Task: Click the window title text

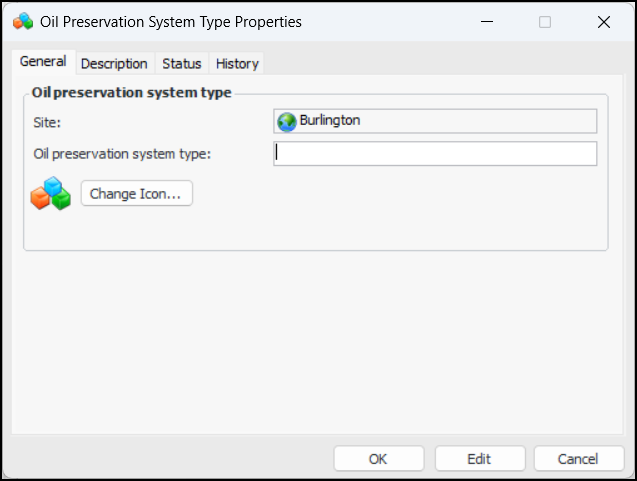Action: (x=170, y=21)
